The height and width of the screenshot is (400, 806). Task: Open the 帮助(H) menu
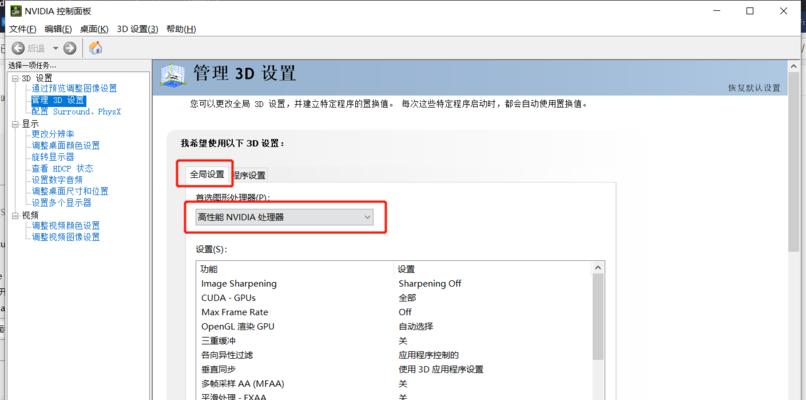coord(181,29)
